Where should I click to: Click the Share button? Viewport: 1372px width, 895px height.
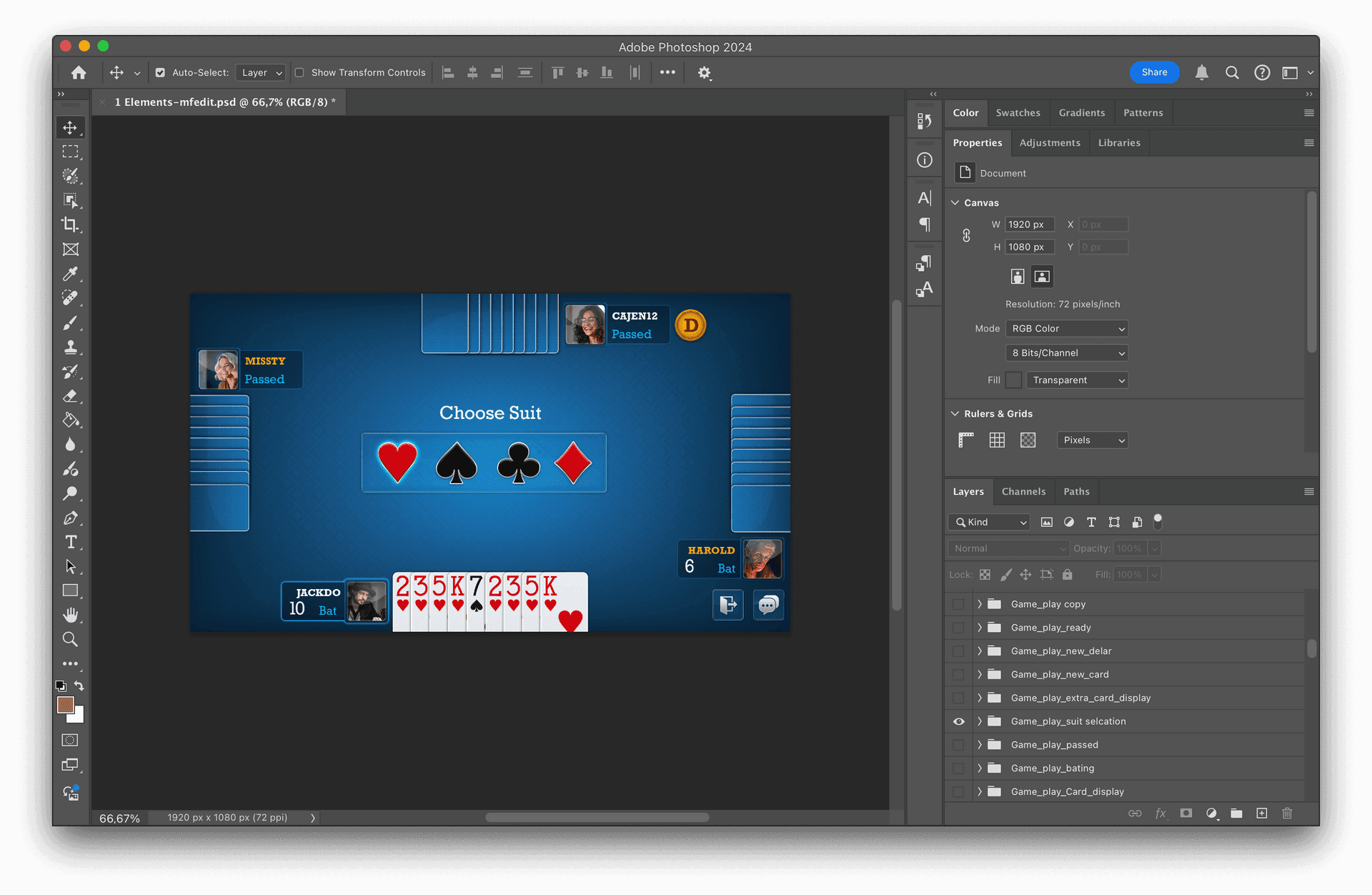click(x=1153, y=71)
